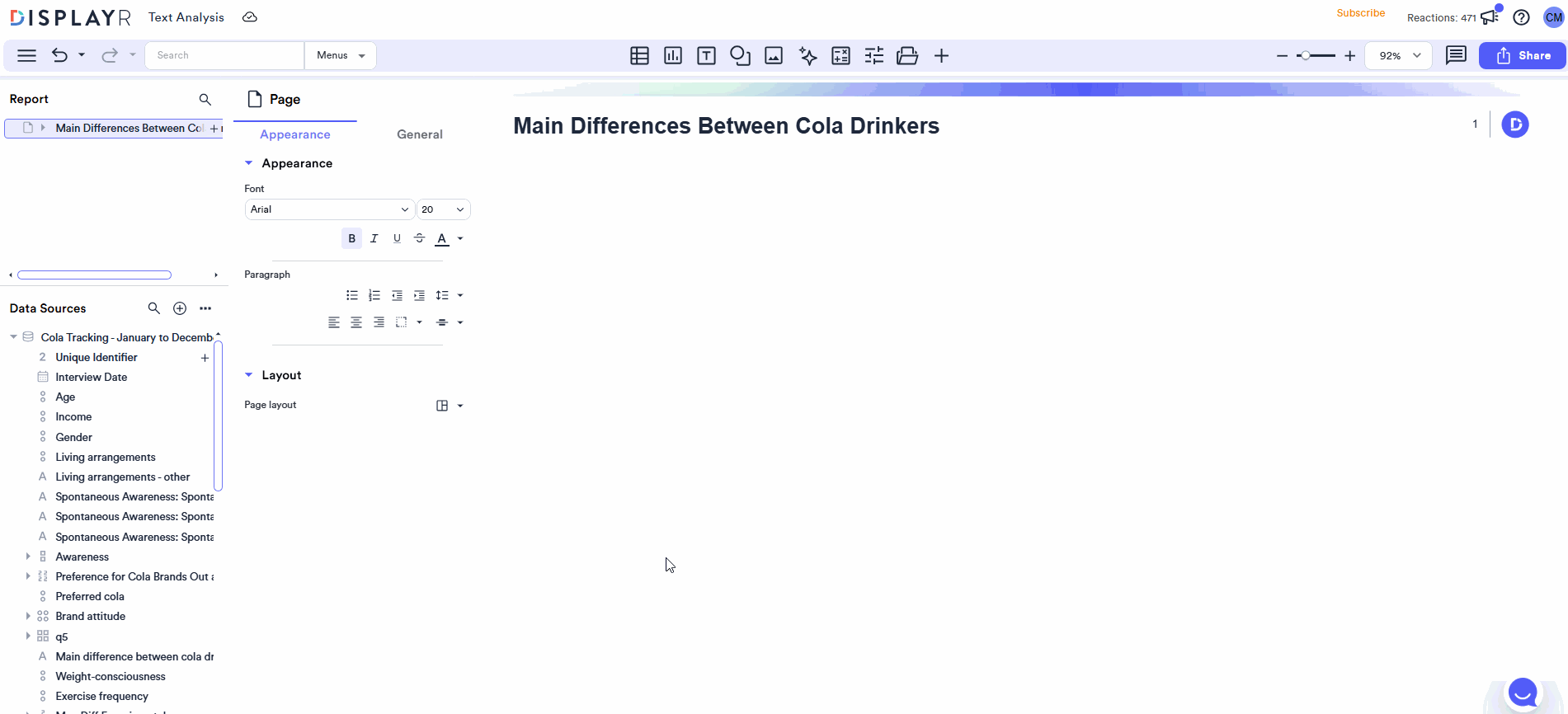Click the plus Anything icon in the toolbar
The width and height of the screenshot is (1568, 714).
[941, 55]
